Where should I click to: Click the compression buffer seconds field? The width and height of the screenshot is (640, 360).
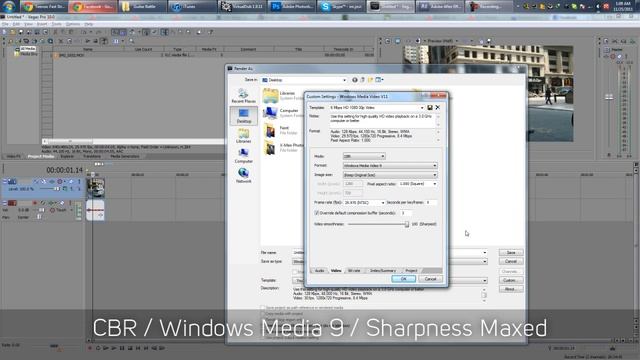click(406, 213)
